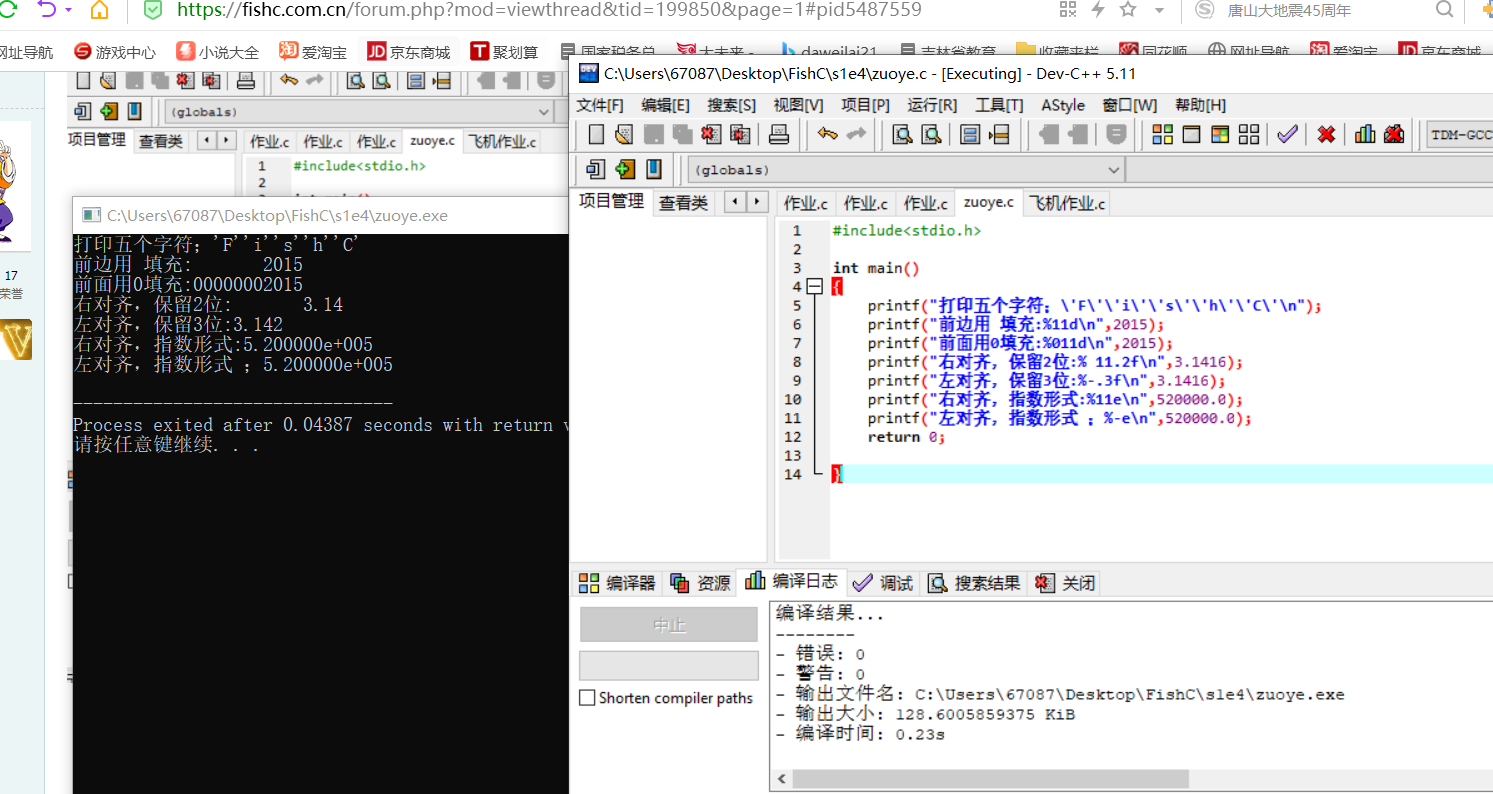
Task: Open the empty members dropdown beside (globals)
Action: 1308,170
